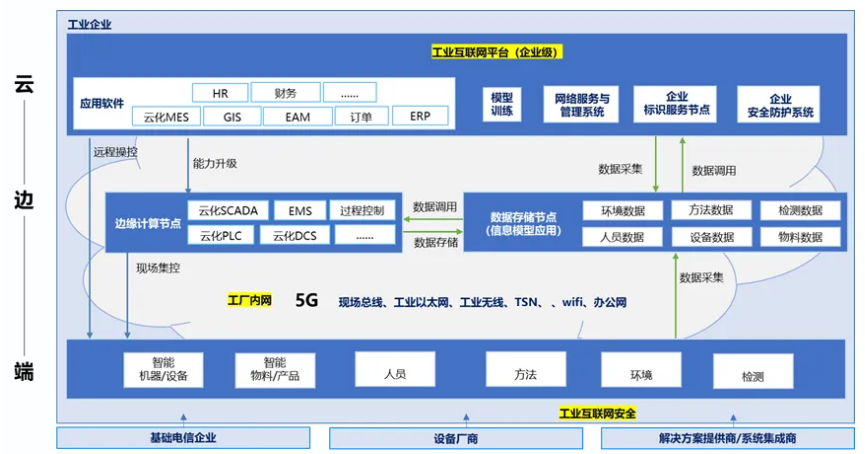Click the yellow 工业互联网安全 label
Image resolution: width=865 pixels, height=454 pixels.
[x=597, y=413]
